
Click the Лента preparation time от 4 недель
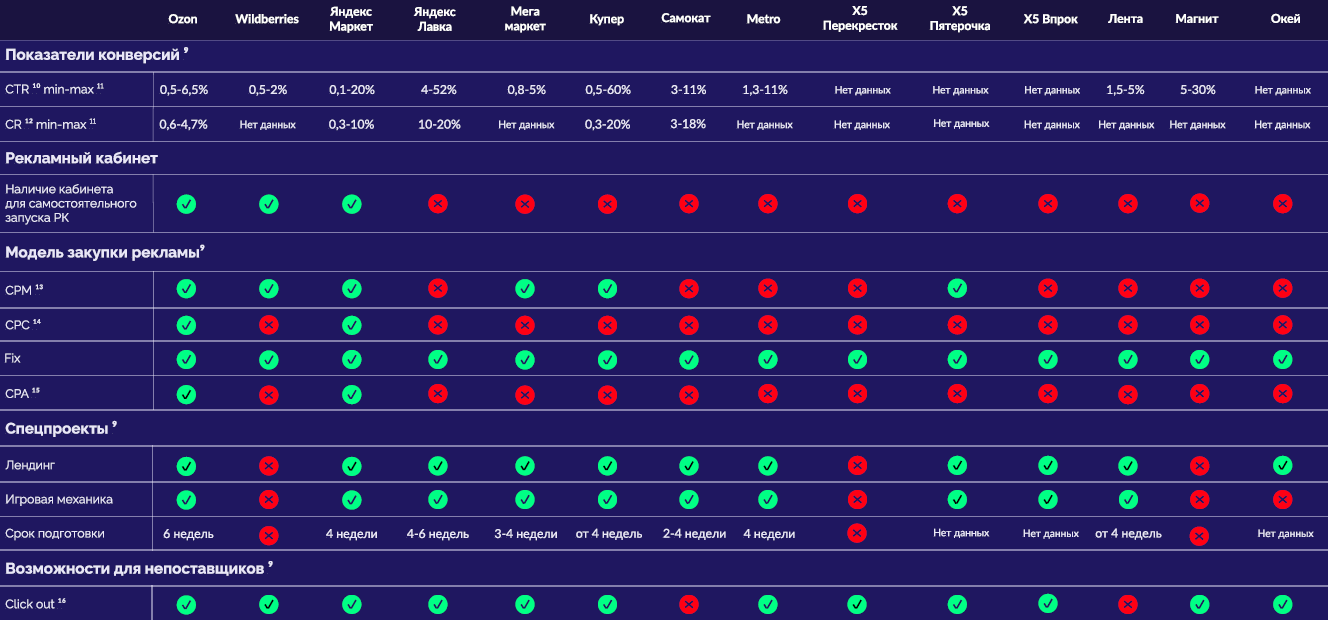(x=1128, y=534)
